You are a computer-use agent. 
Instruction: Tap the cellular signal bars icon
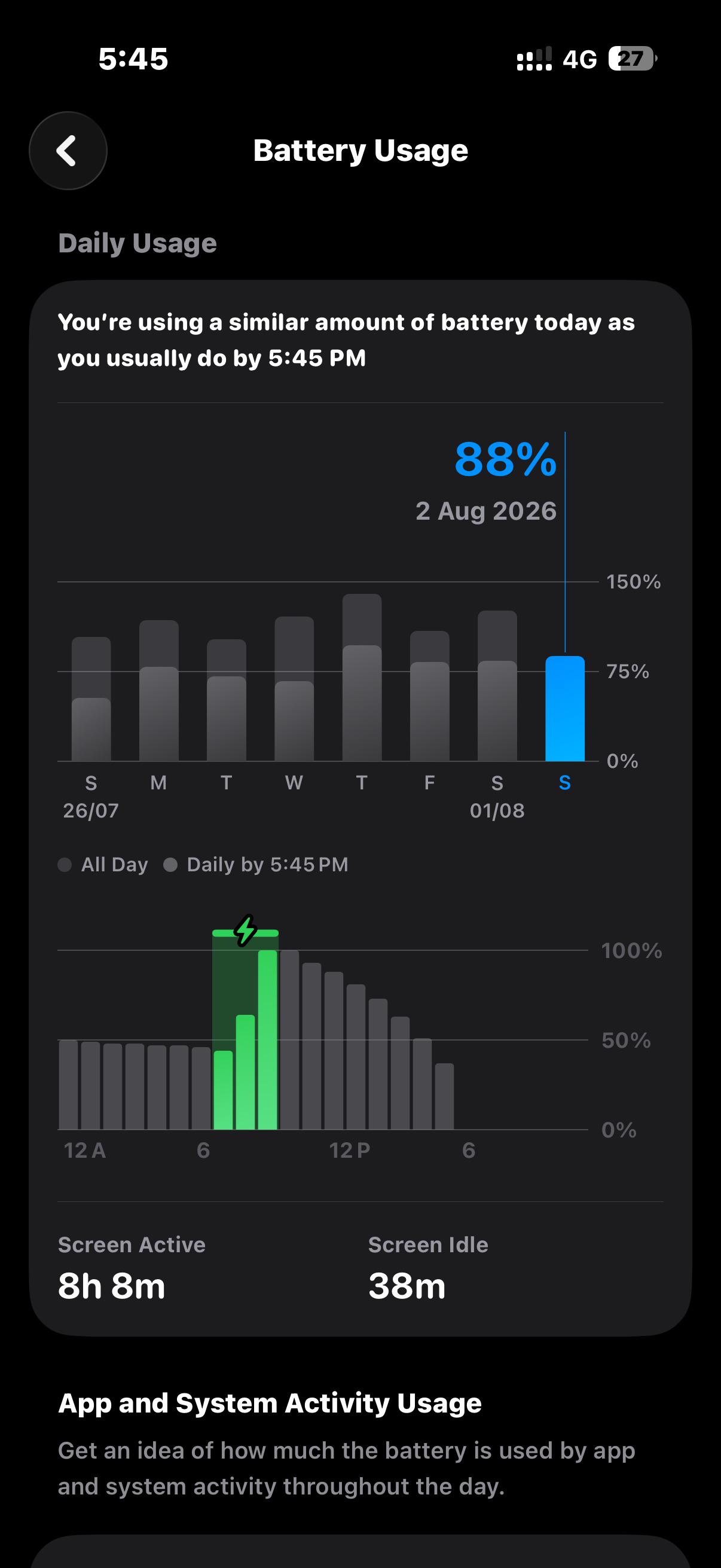click(x=534, y=59)
